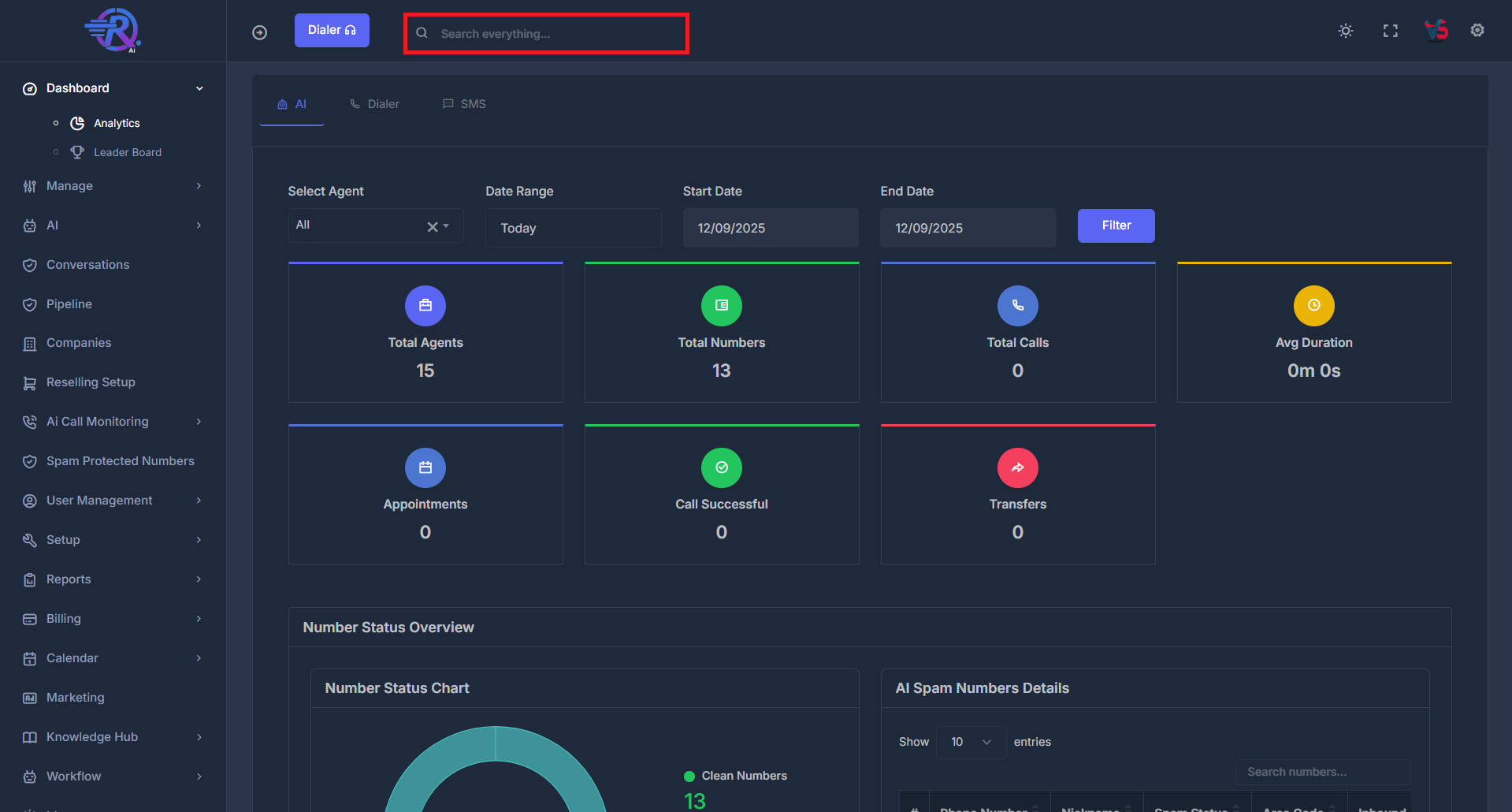Open the Dashboard menu item

[77, 88]
